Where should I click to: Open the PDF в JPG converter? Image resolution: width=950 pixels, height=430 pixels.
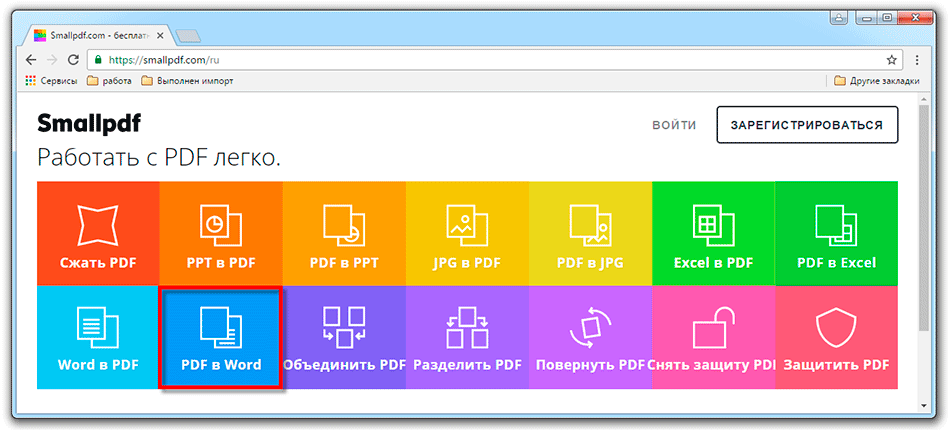pos(590,233)
